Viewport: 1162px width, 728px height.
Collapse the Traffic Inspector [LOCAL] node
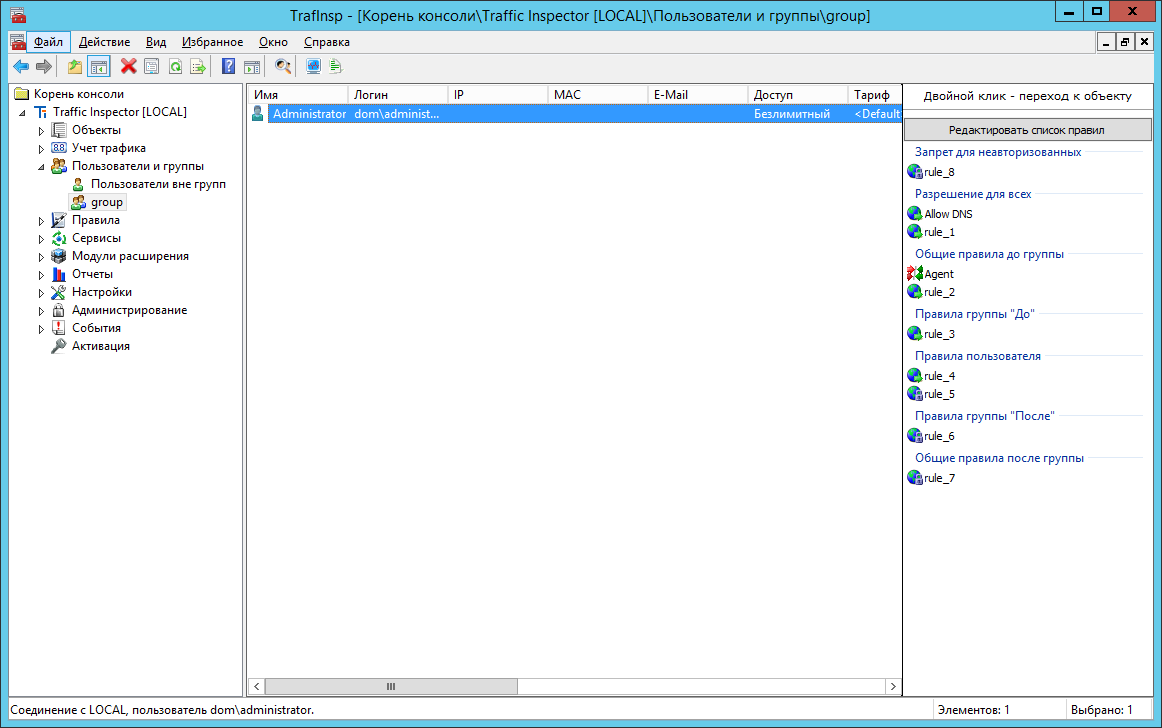(22, 113)
